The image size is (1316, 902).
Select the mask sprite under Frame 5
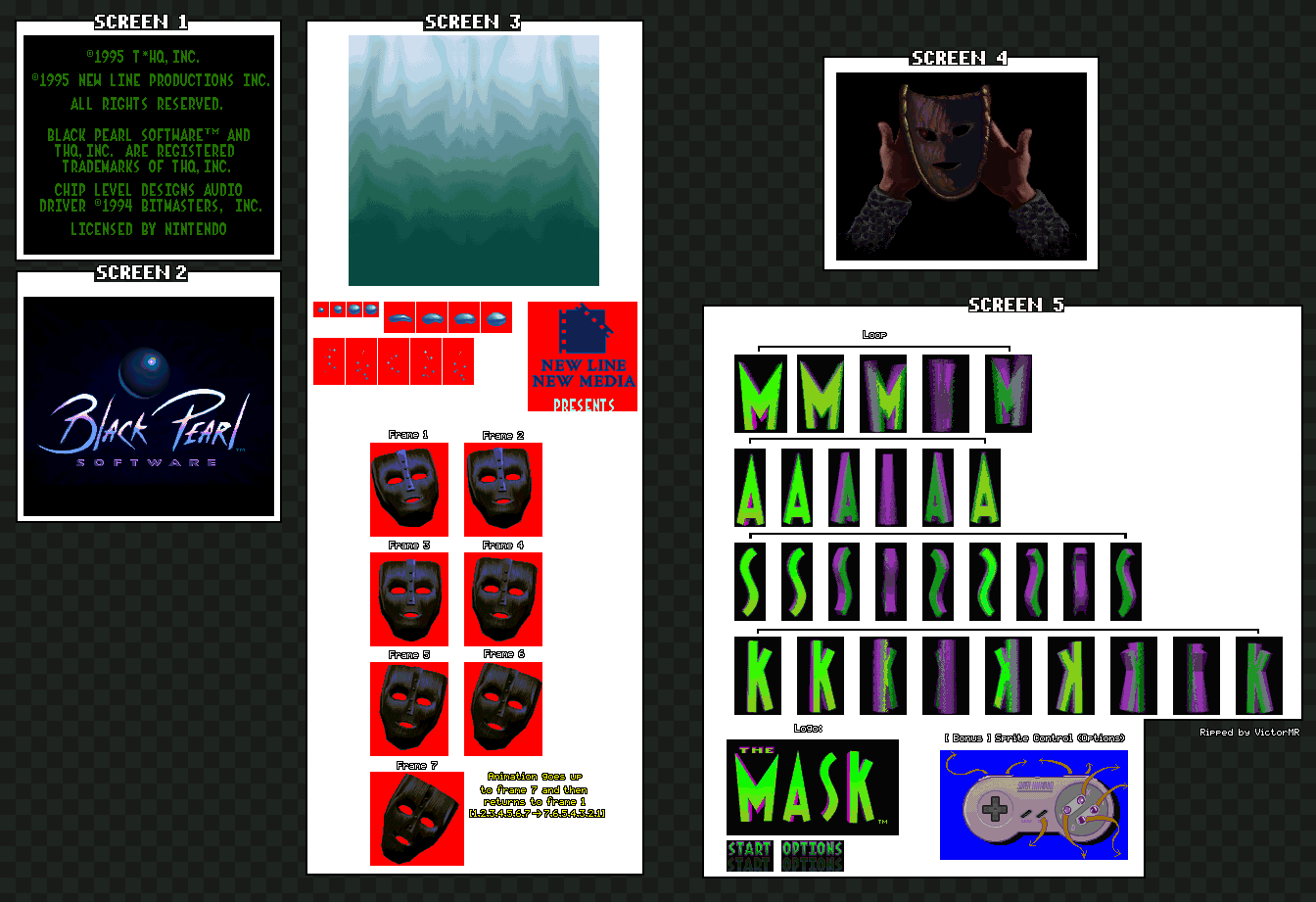[x=408, y=708]
